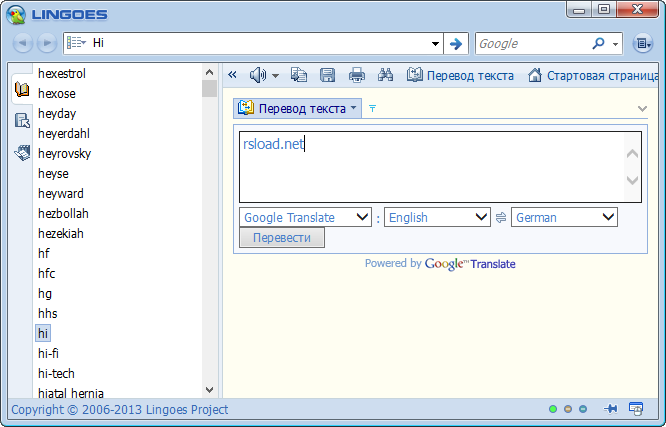The image size is (666, 427).
Task: Open the dictionary list icon in the search box
Action: [x=76, y=42]
